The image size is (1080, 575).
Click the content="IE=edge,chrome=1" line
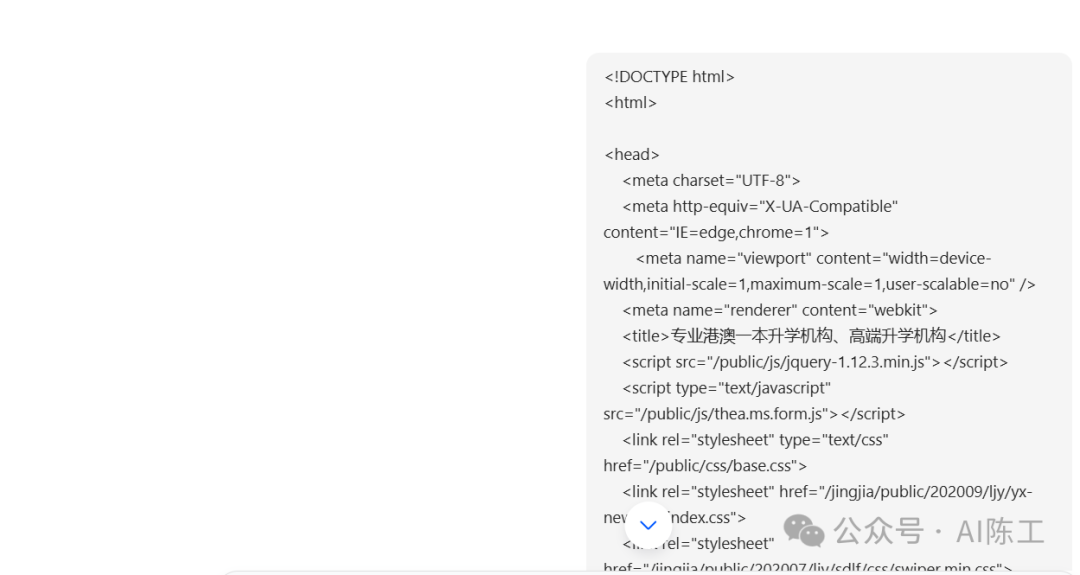[x=716, y=233]
